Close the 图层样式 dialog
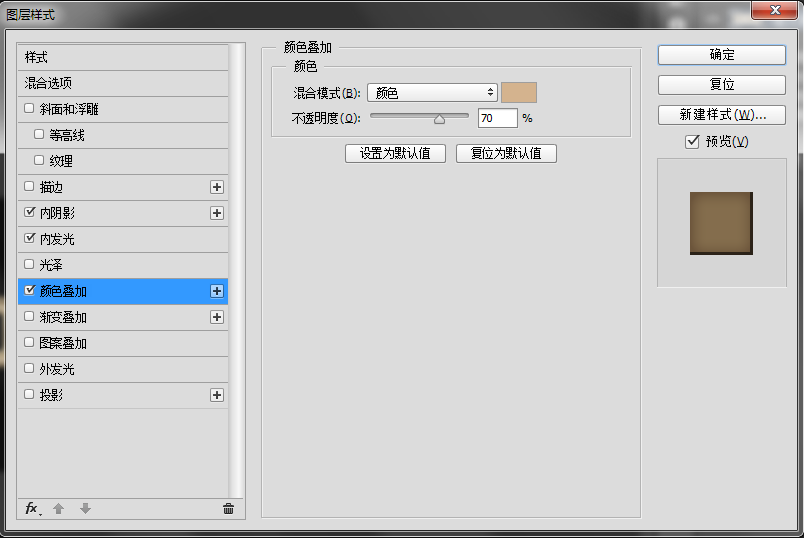The image size is (804, 538). point(775,10)
